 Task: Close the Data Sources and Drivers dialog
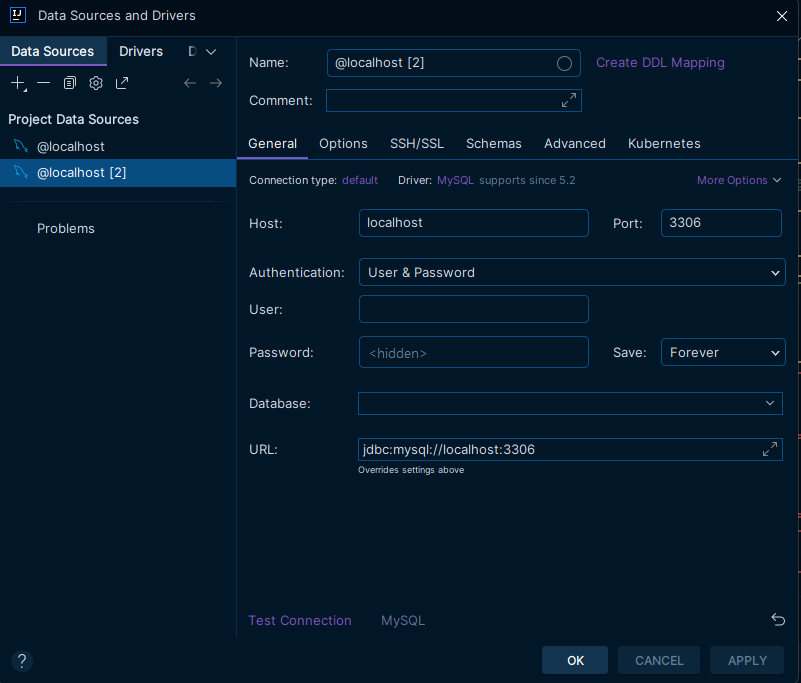(x=782, y=16)
